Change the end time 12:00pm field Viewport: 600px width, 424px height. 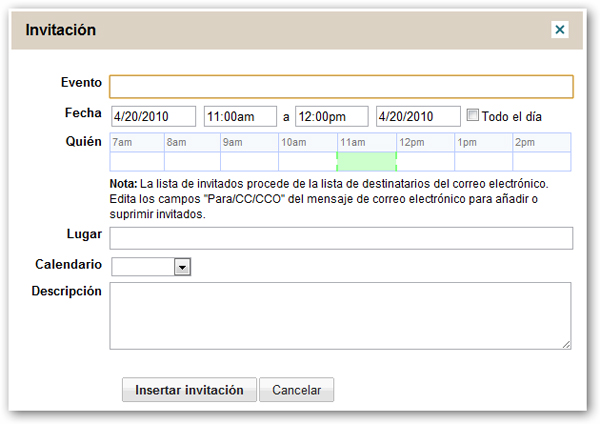coord(332,116)
